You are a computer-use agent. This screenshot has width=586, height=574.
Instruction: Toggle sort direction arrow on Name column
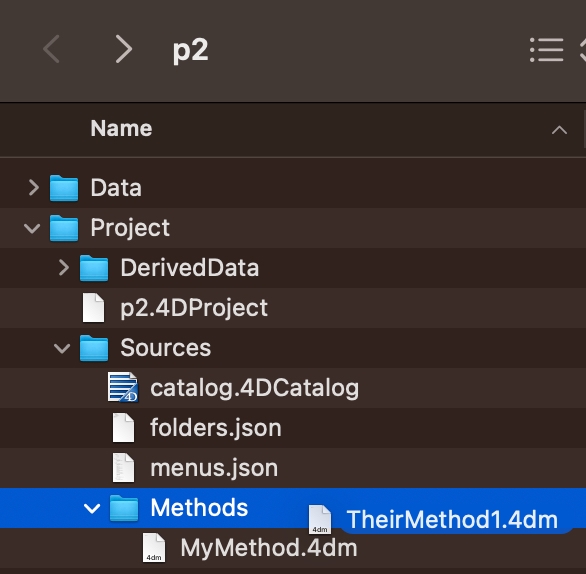click(559, 130)
